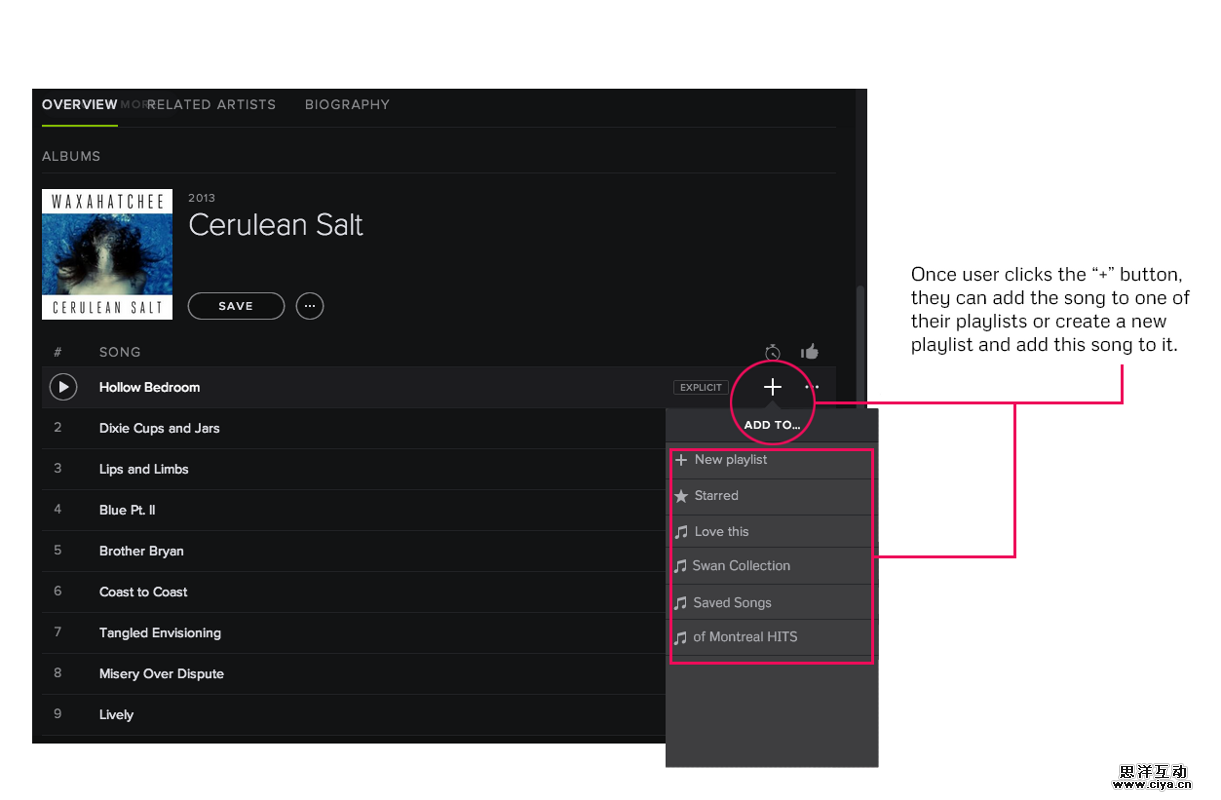
Task: Click the Cerulean Salt album cover
Action: [107, 254]
